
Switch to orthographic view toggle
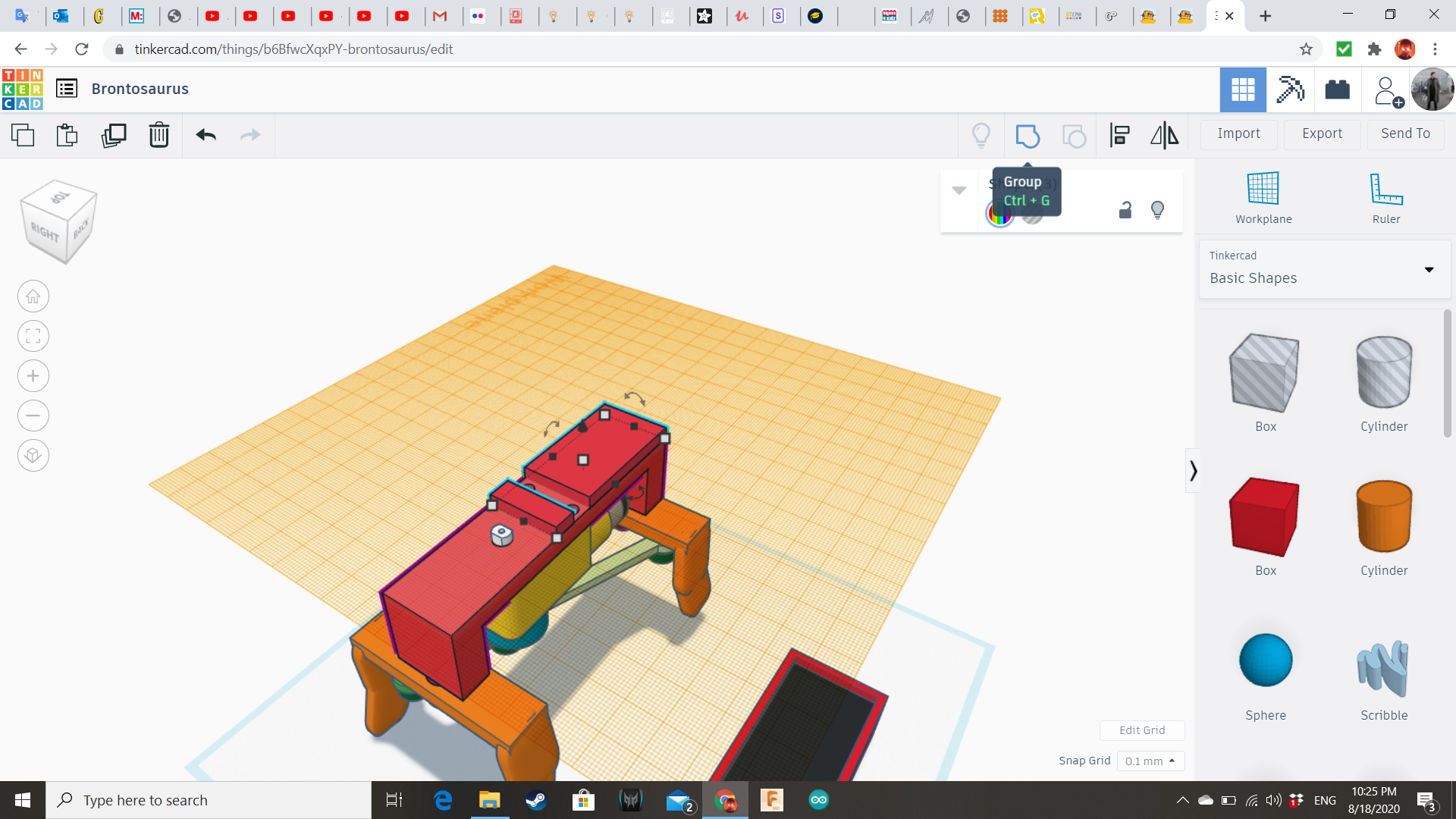coord(33,455)
